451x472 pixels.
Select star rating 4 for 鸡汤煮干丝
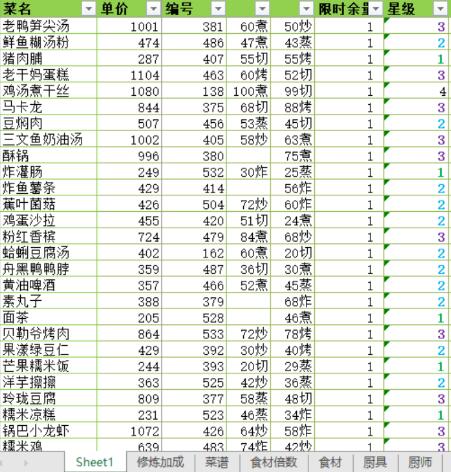click(x=416, y=91)
